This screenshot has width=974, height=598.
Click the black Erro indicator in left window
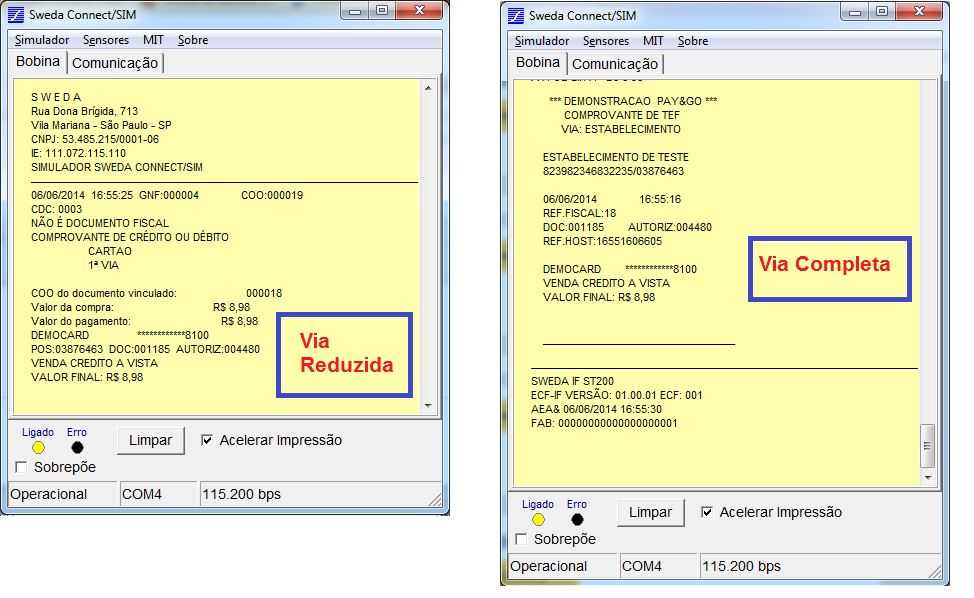click(x=77, y=448)
